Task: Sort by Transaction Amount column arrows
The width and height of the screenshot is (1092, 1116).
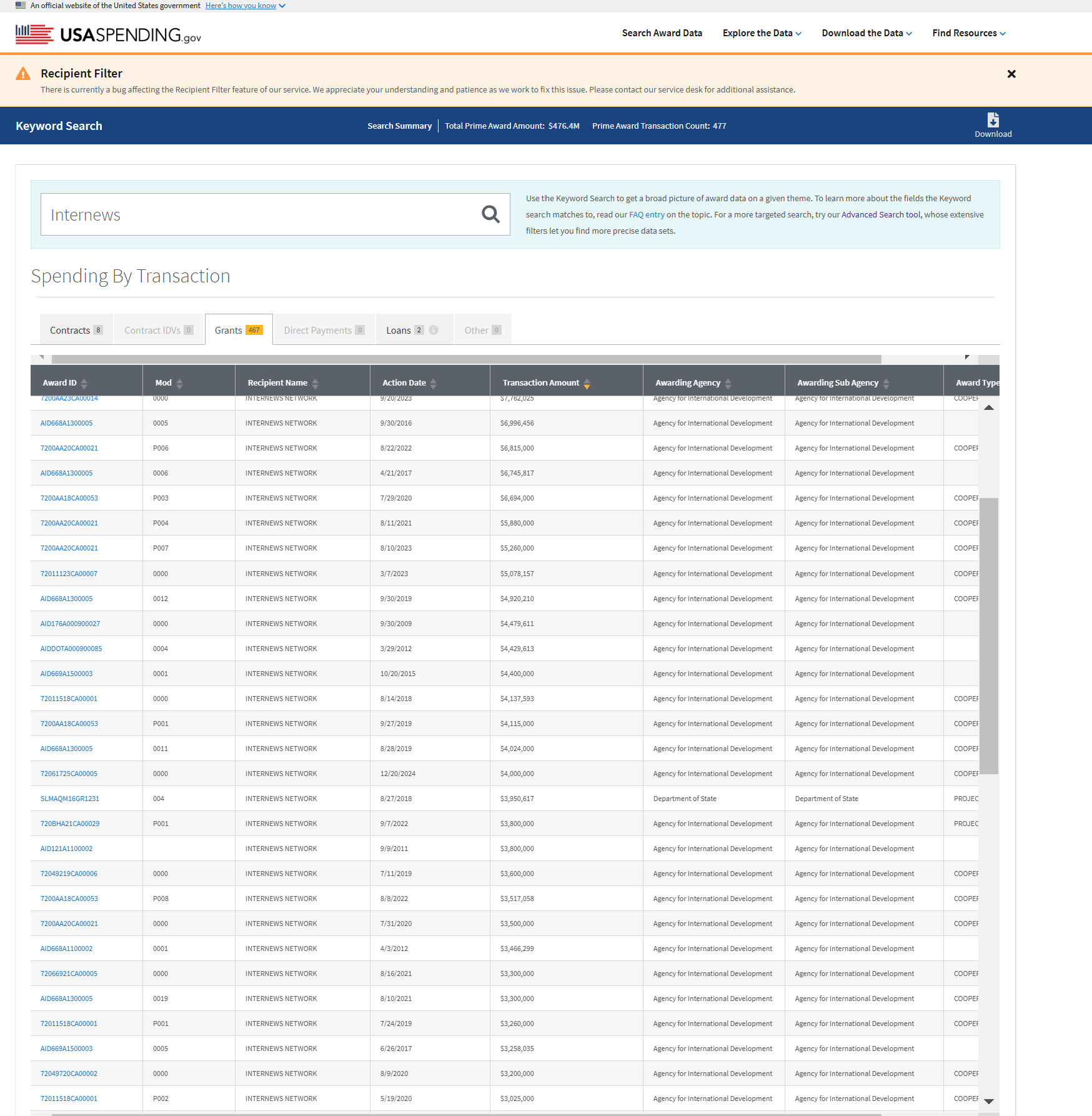Action: click(587, 383)
